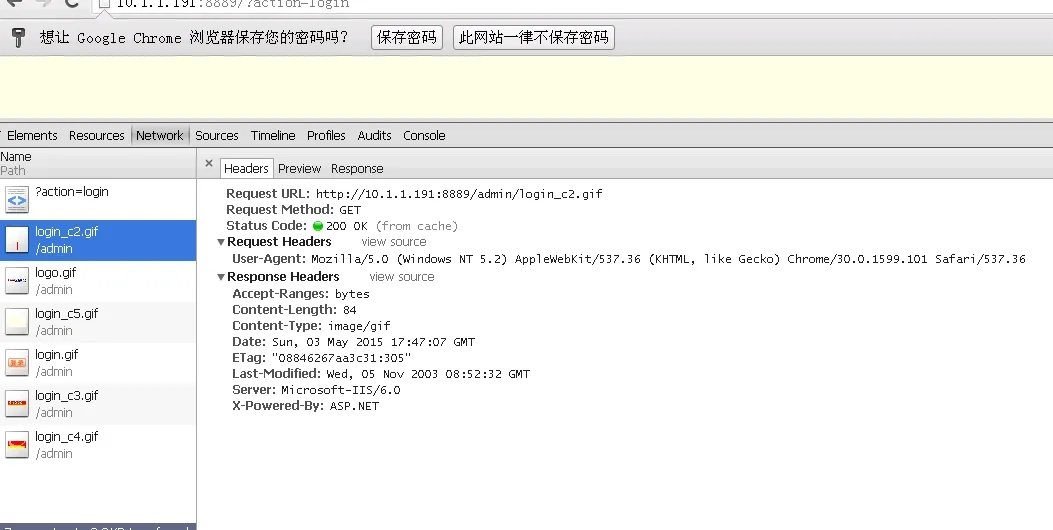This screenshot has width=1053, height=530.
Task: Select the logo.gif request name
Action: click(x=56, y=273)
